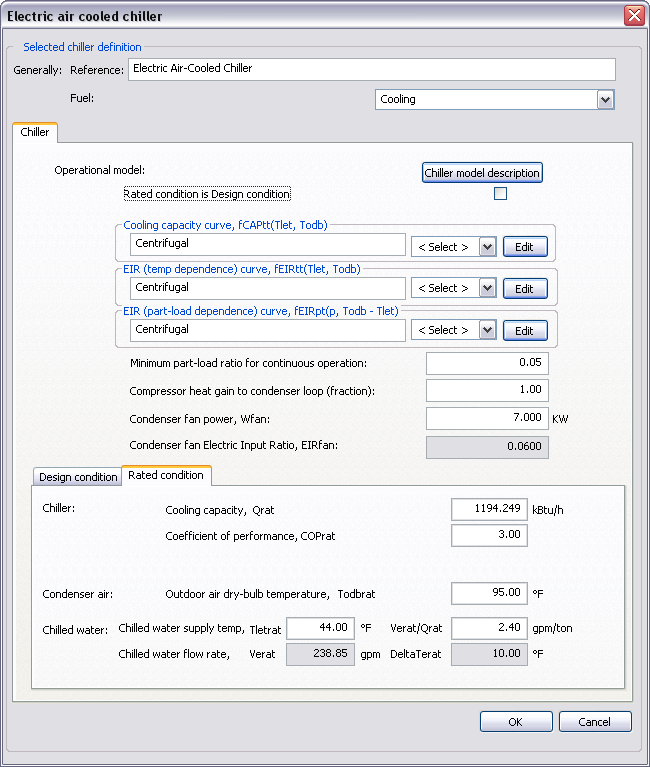
Task: Open the Fuel dropdown showing Cooling
Action: point(604,99)
